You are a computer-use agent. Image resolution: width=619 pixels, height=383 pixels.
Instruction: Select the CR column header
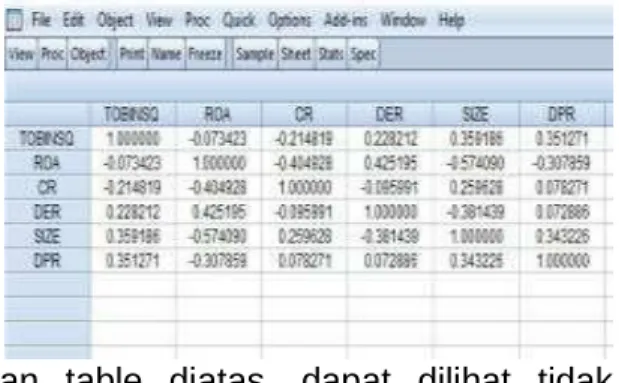pos(304,115)
